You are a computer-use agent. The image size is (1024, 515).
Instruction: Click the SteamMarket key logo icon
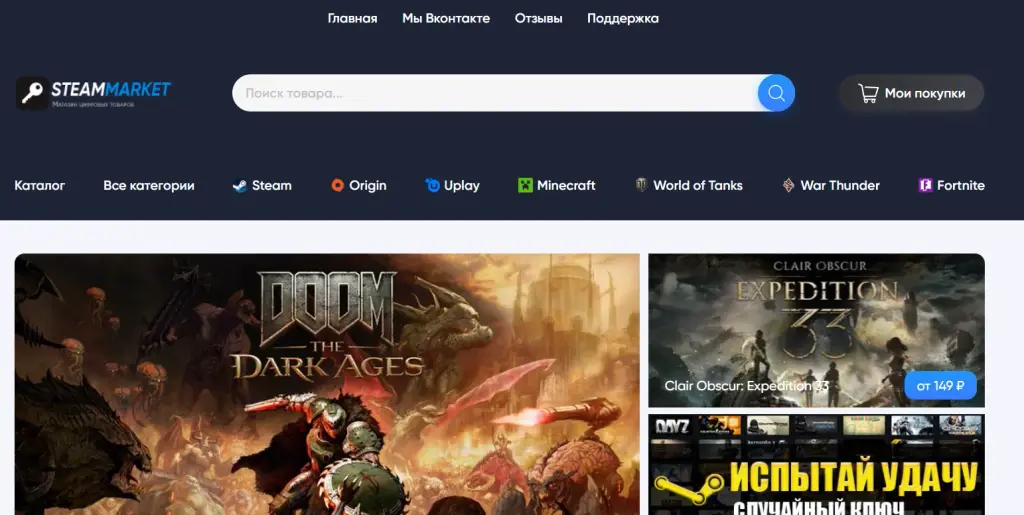[x=32, y=93]
